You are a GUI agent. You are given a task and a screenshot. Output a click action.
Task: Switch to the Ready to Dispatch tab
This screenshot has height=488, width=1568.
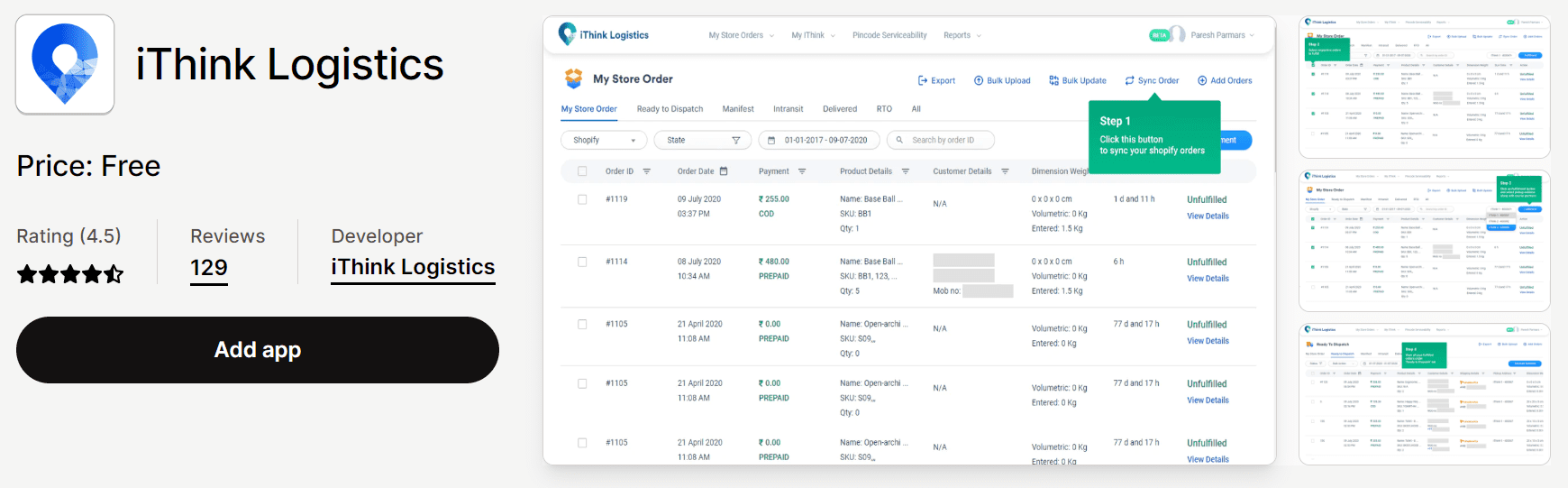coord(670,109)
